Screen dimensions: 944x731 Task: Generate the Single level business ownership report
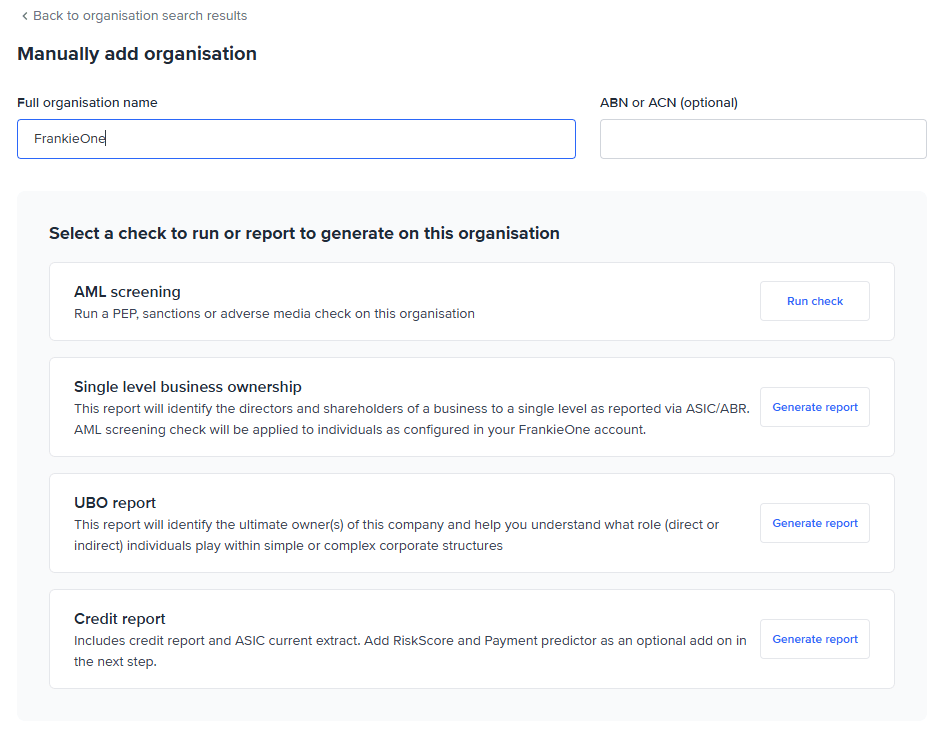814,407
